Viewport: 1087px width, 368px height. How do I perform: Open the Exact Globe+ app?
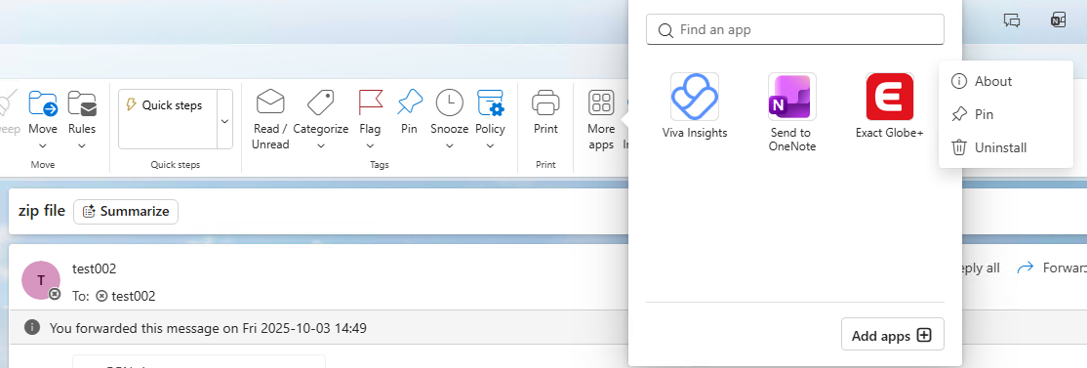(889, 97)
